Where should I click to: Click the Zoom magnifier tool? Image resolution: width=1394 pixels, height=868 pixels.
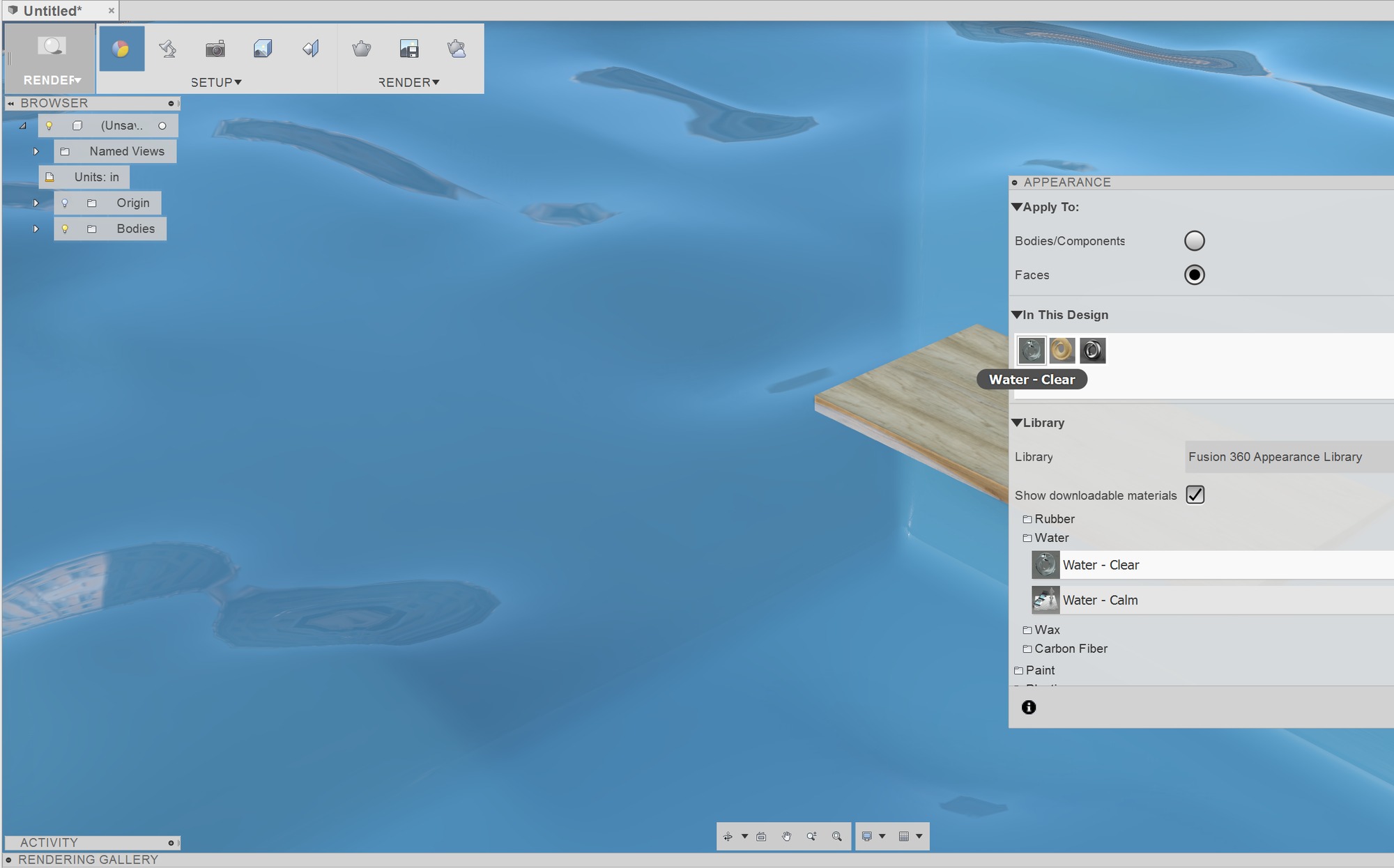(837, 836)
